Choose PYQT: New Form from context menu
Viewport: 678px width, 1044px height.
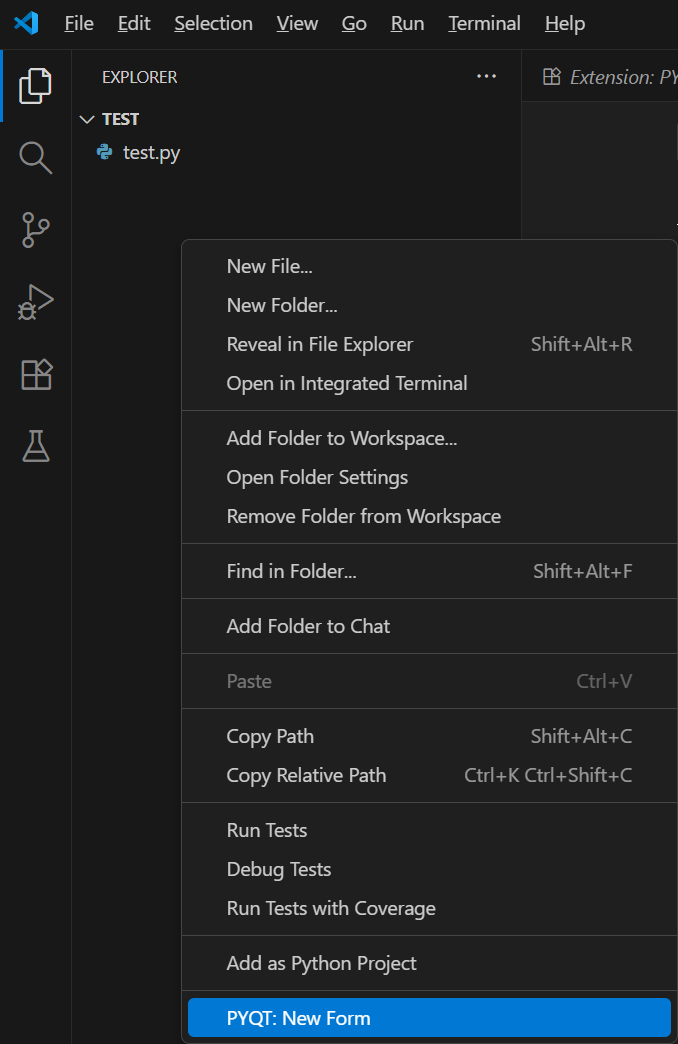[298, 1018]
